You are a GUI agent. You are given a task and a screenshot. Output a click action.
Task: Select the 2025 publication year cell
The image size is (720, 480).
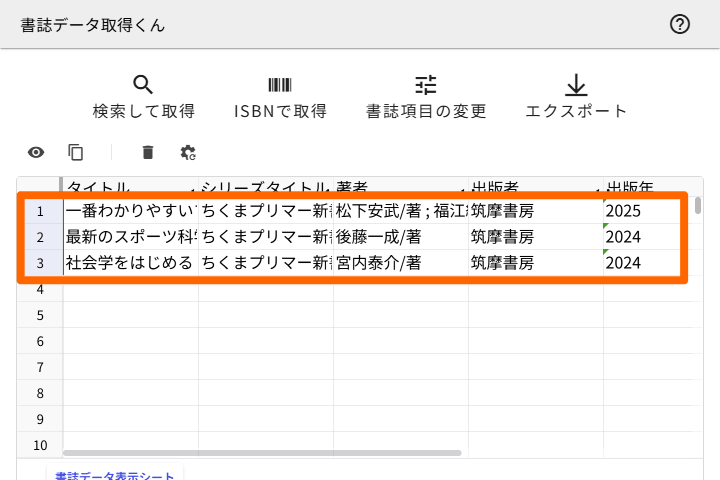tap(640, 211)
